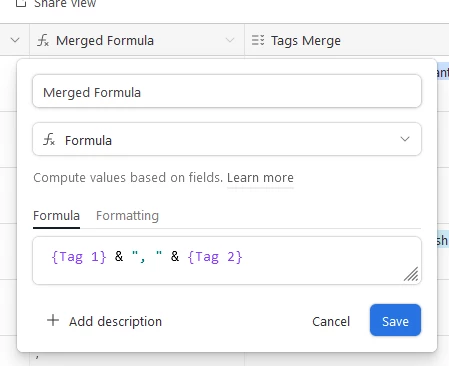Expand the Formula field type dropdown chevron
The height and width of the screenshot is (366, 449).
[405, 139]
